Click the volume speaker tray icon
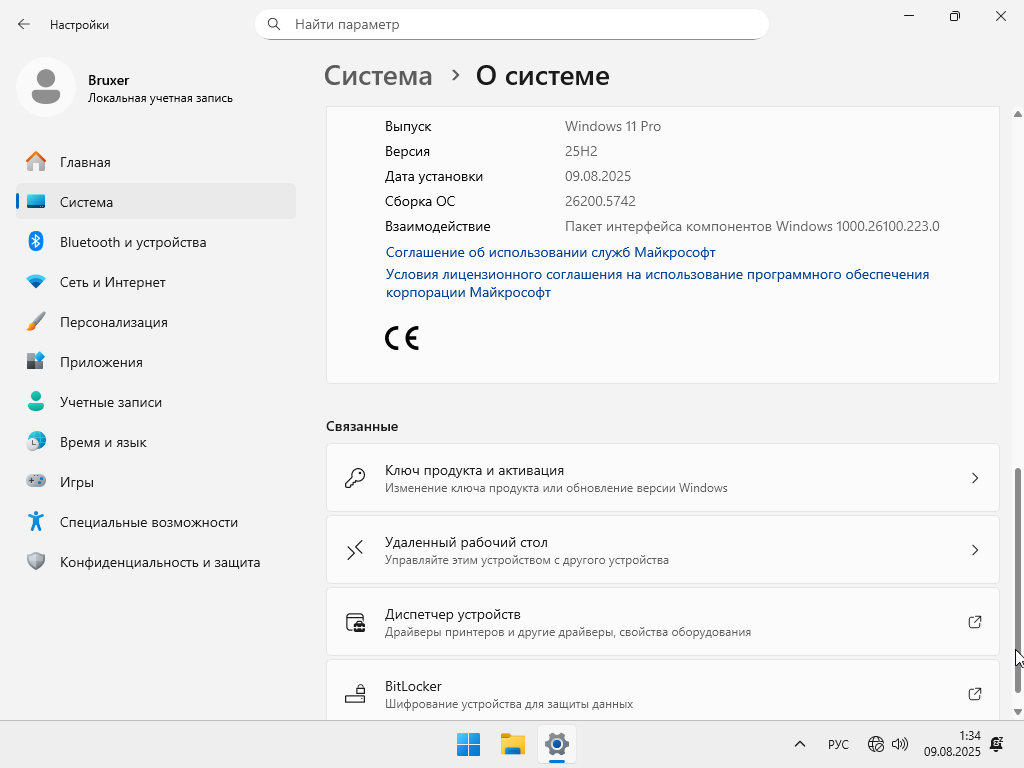Screen dimensions: 1024x768 click(x=900, y=744)
